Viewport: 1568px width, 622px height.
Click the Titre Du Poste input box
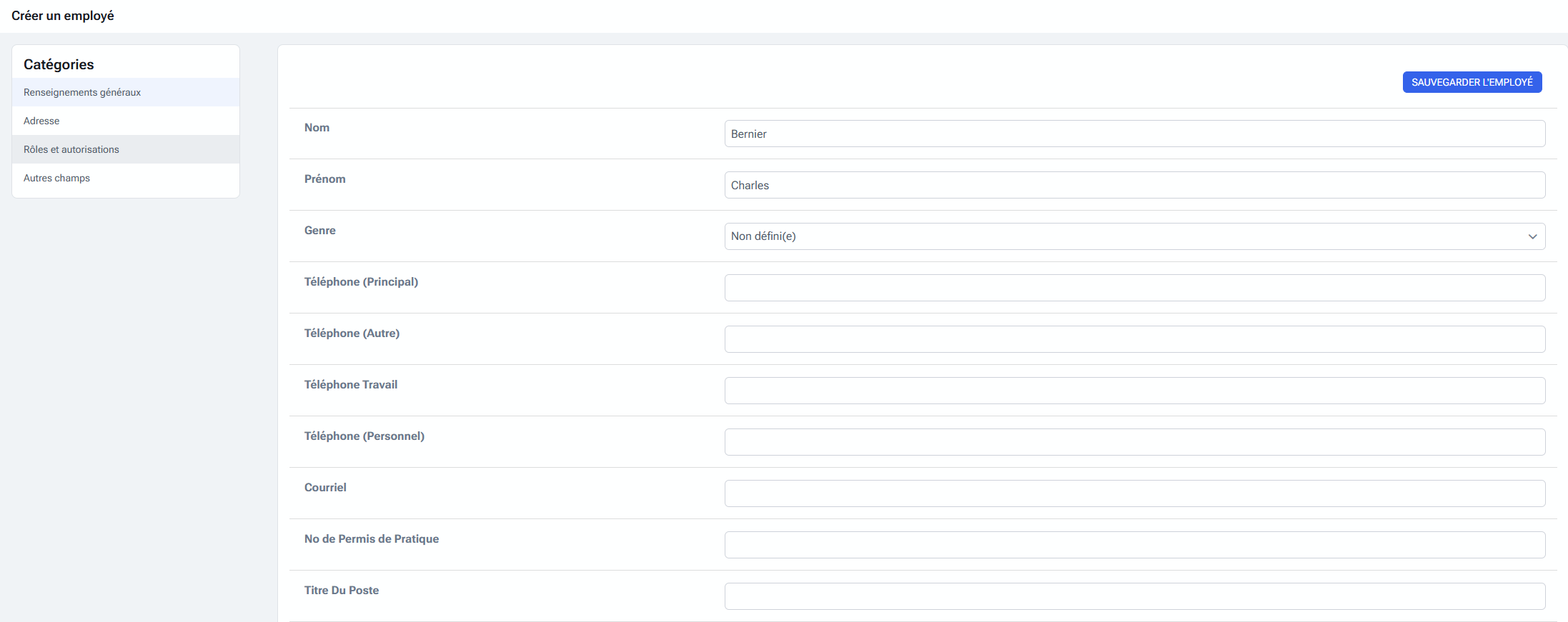coord(1134,596)
